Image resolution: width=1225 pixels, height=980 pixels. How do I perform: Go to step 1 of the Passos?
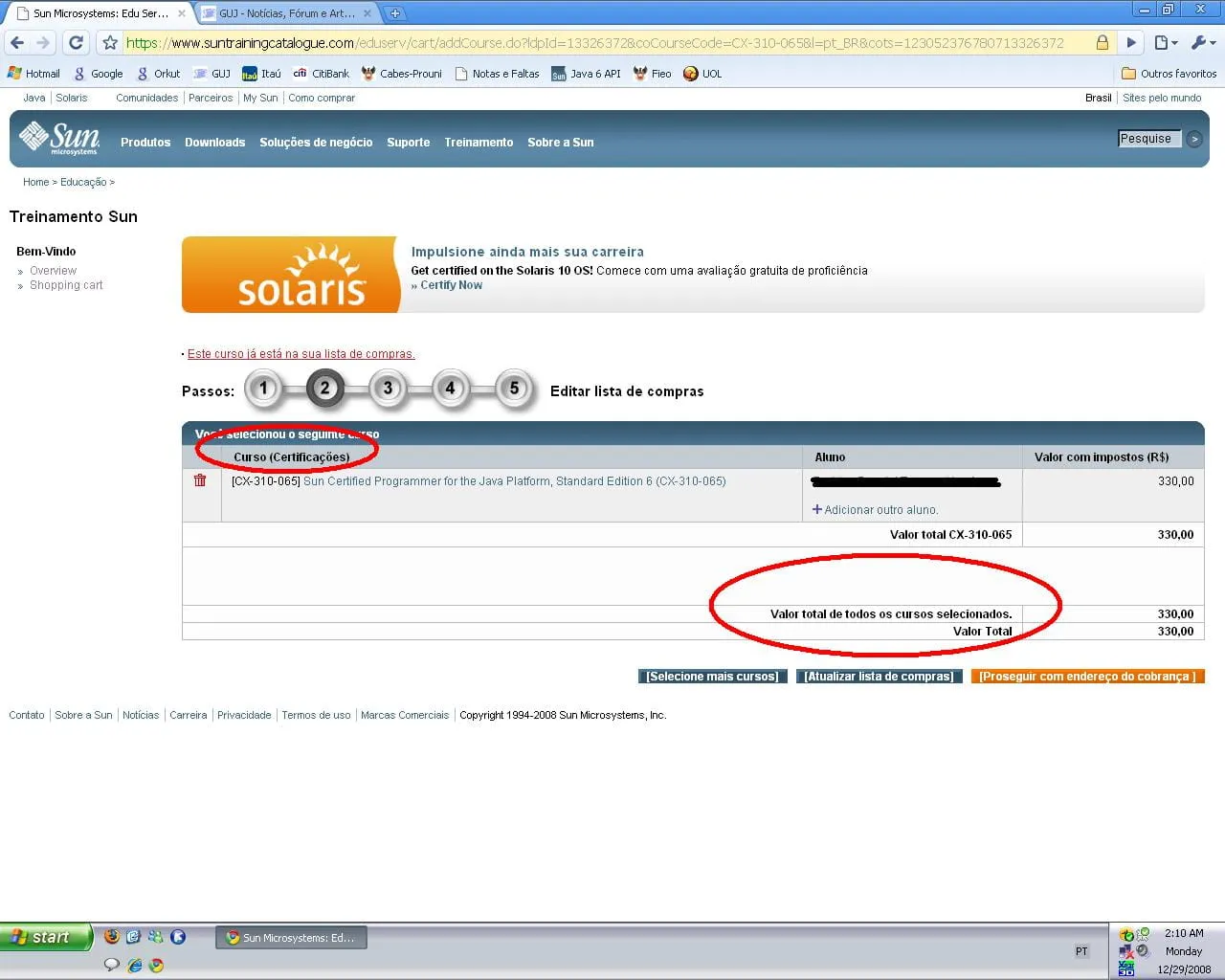pyautogui.click(x=264, y=389)
